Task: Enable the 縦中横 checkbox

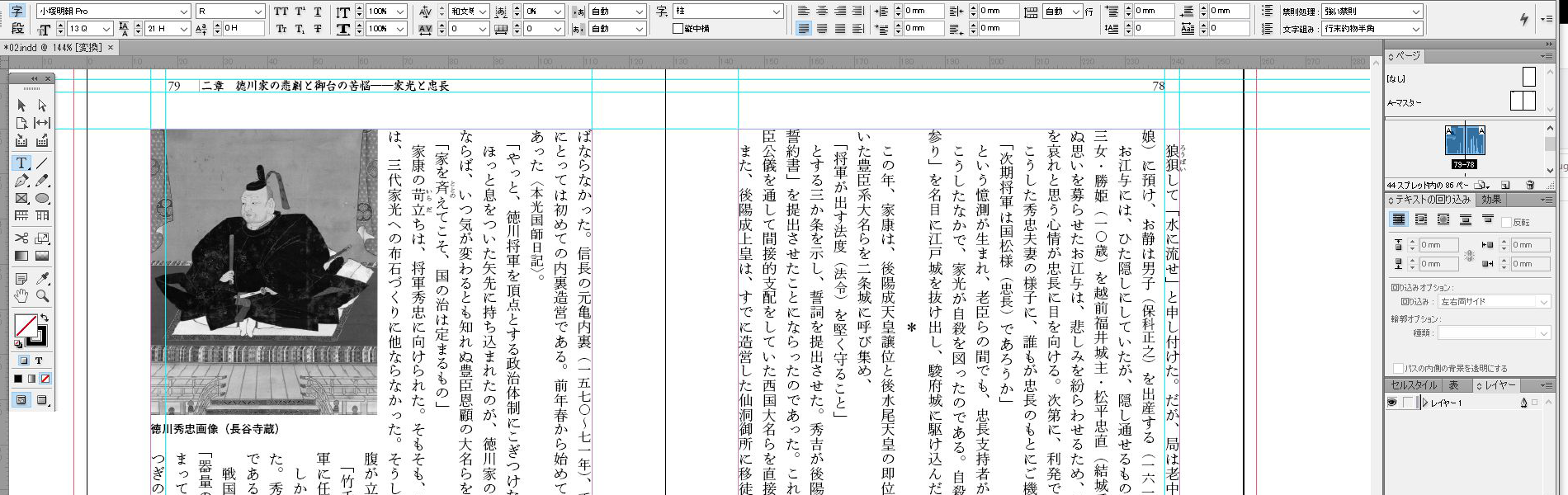Action: point(678,29)
